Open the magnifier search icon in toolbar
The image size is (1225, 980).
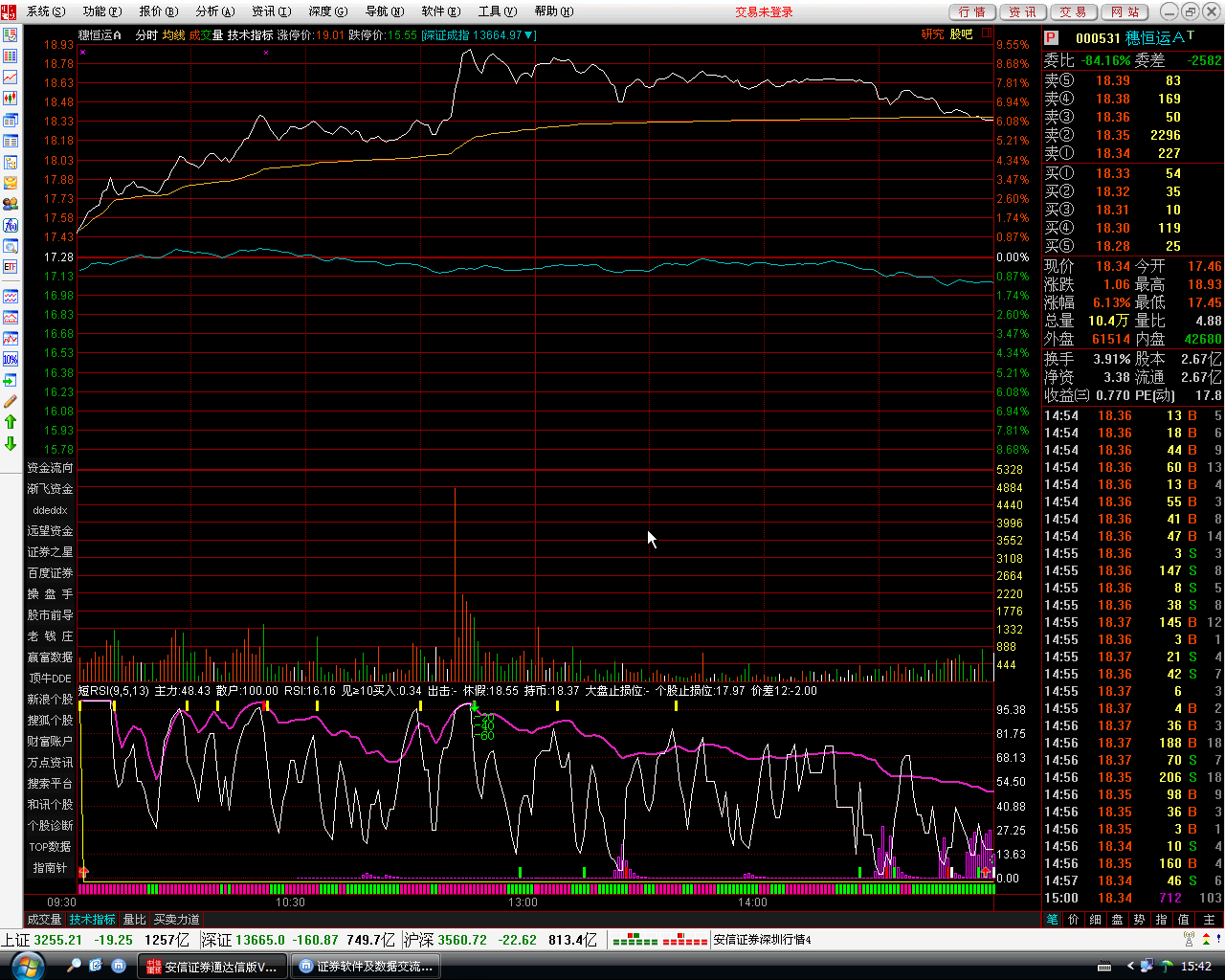click(11, 246)
